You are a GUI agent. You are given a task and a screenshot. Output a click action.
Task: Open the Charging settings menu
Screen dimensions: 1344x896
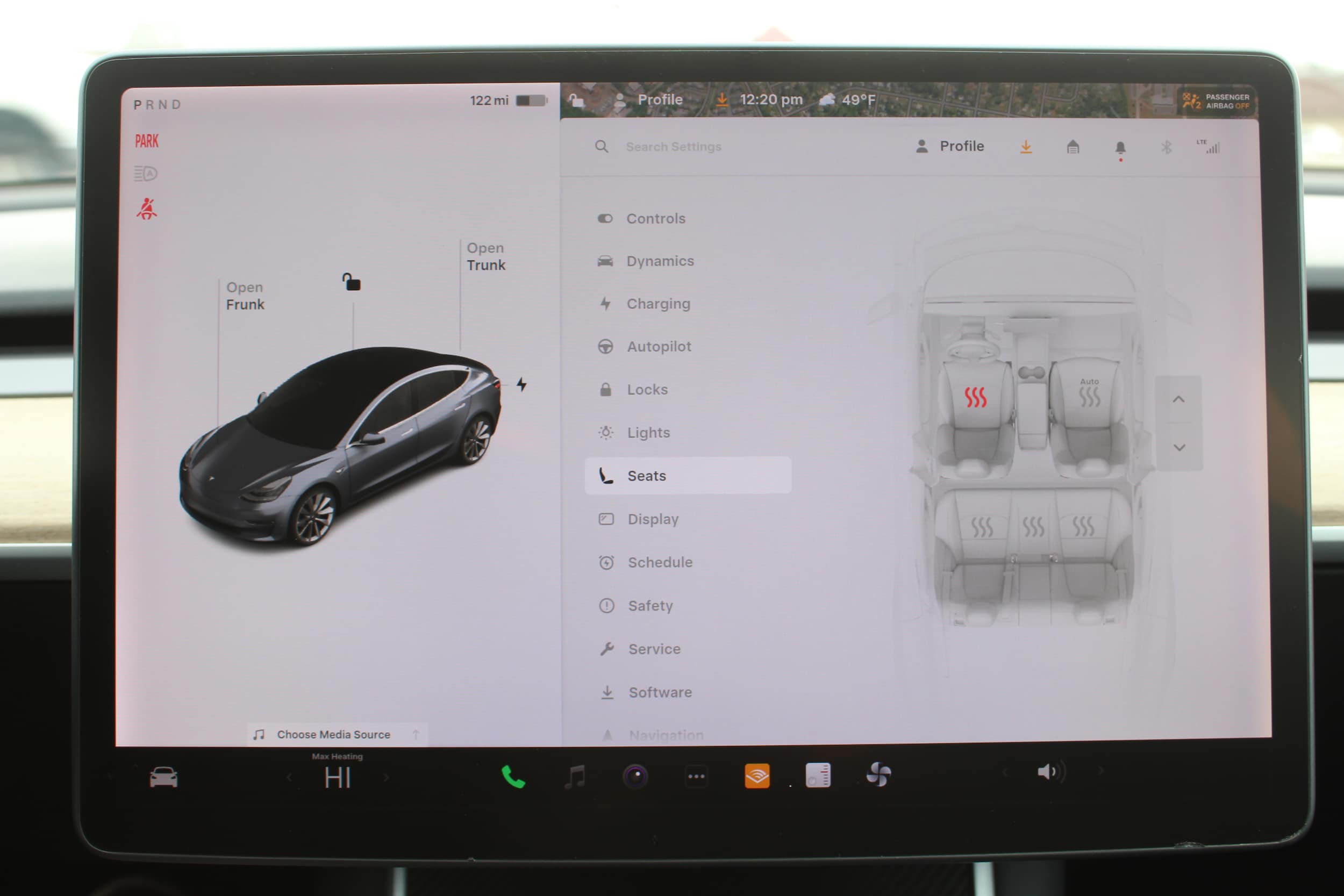tap(658, 304)
